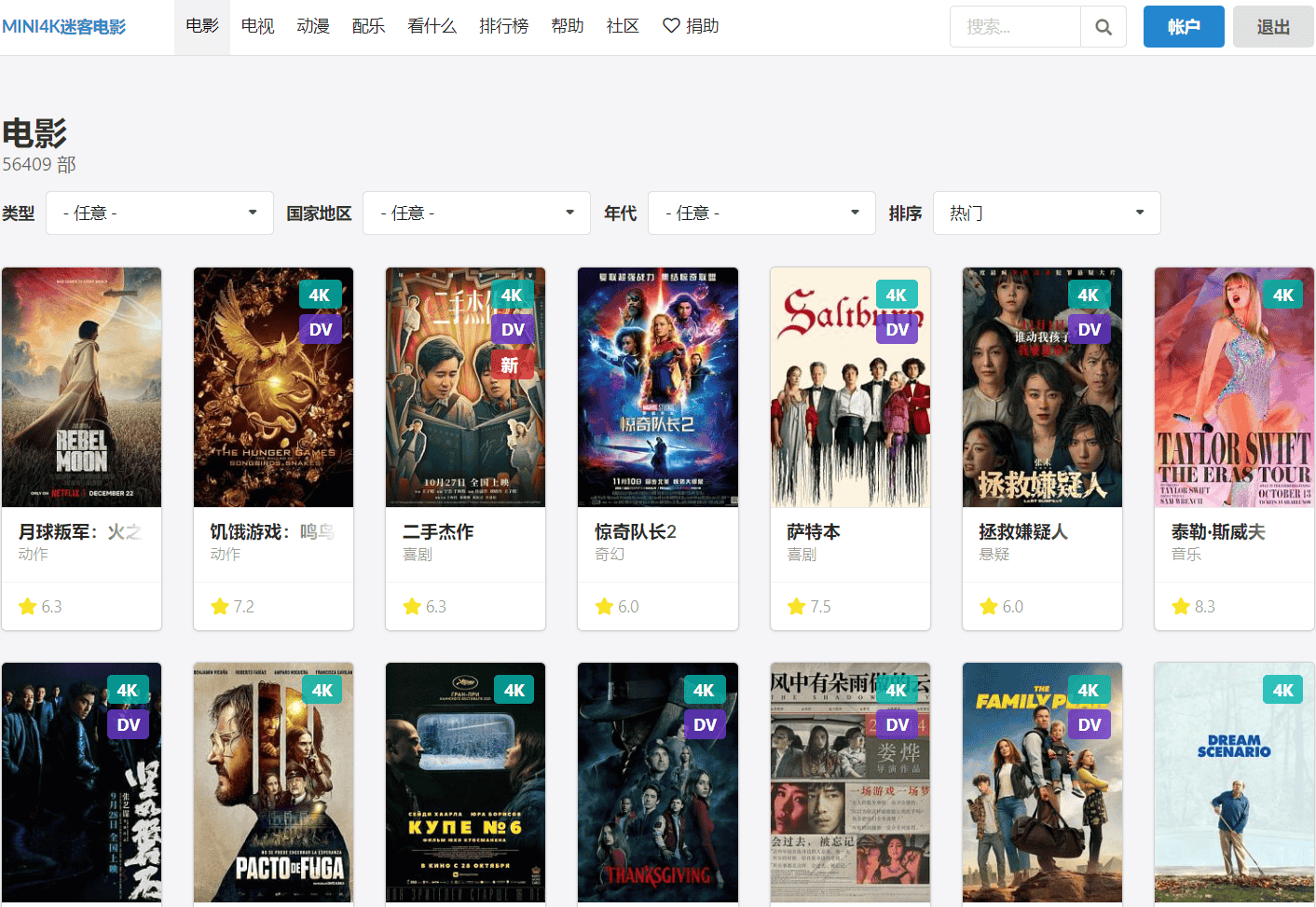1316x907 pixels.
Task: Open the 类型 genre dropdown
Action: pos(159,213)
